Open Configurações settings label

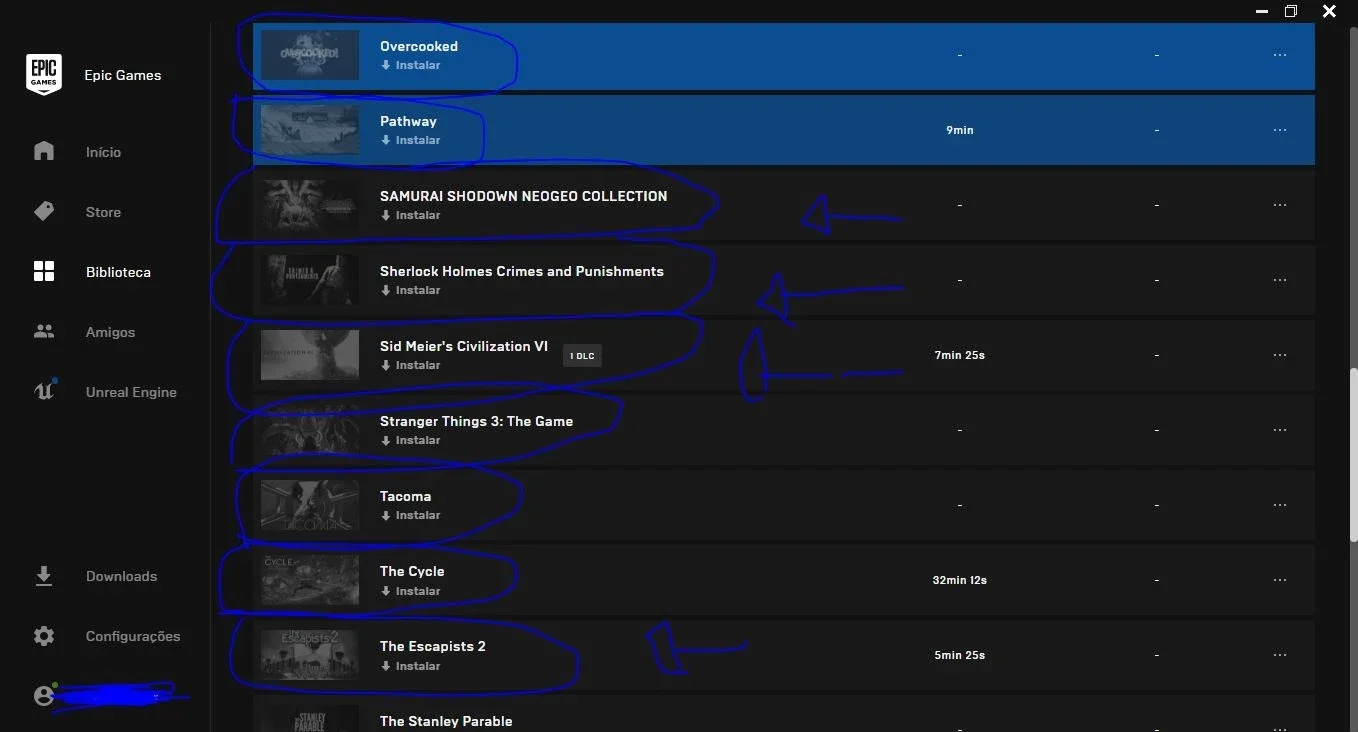click(x=133, y=636)
